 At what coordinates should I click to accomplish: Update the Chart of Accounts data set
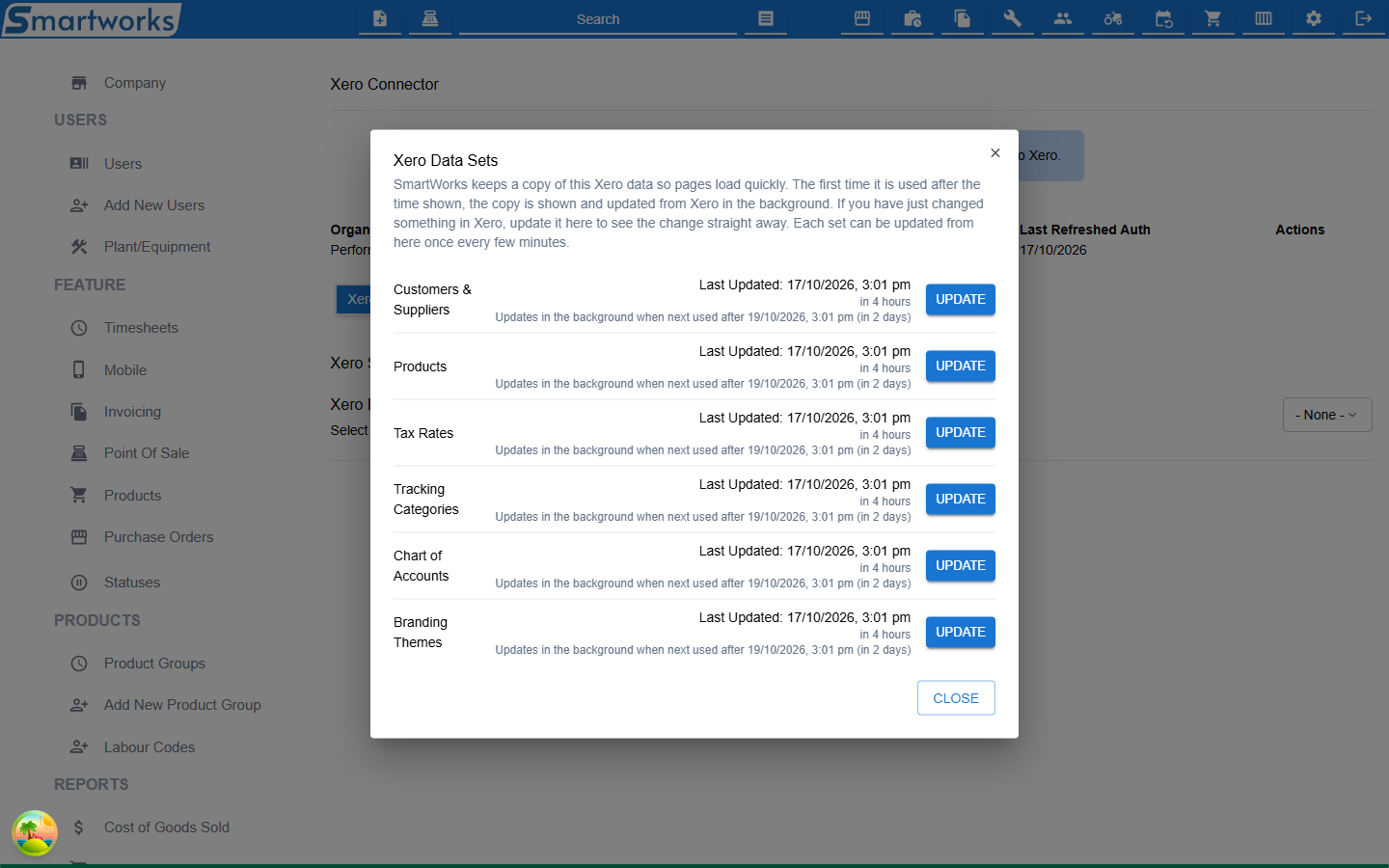[x=961, y=566]
